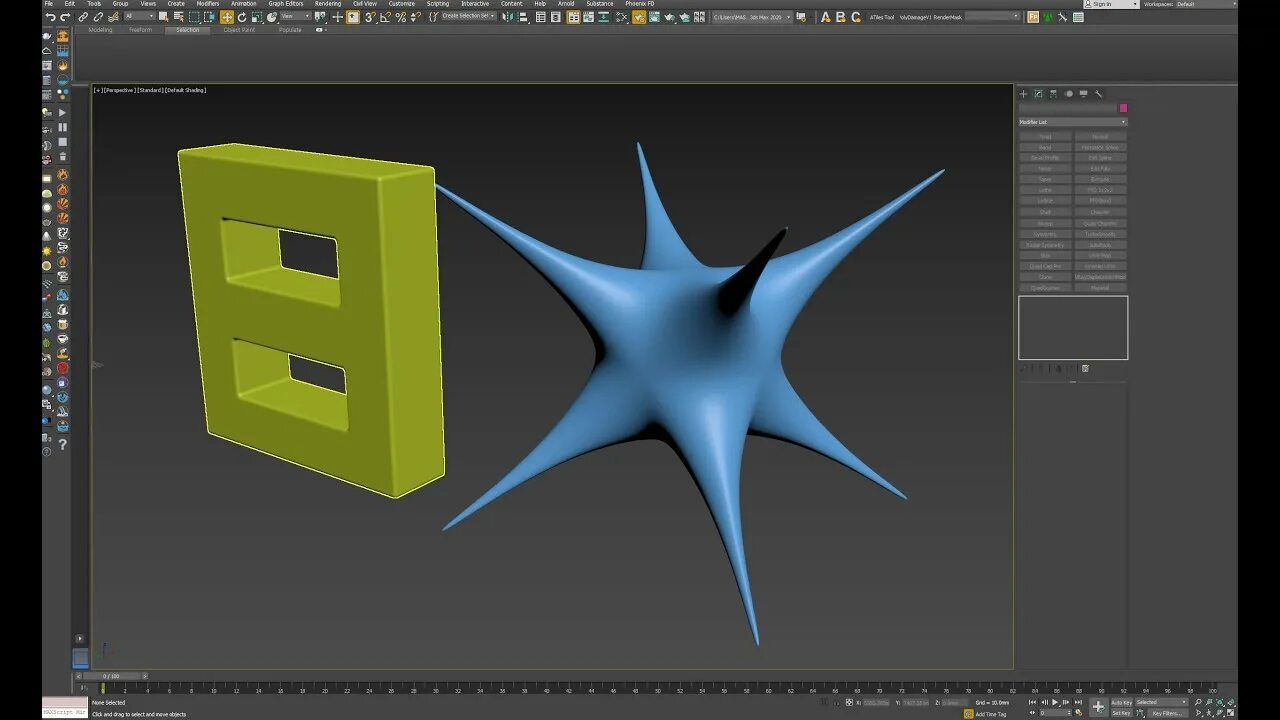This screenshot has width=1280, height=720.
Task: Open the Phoenix FD menu
Action: pyautogui.click(x=640, y=4)
